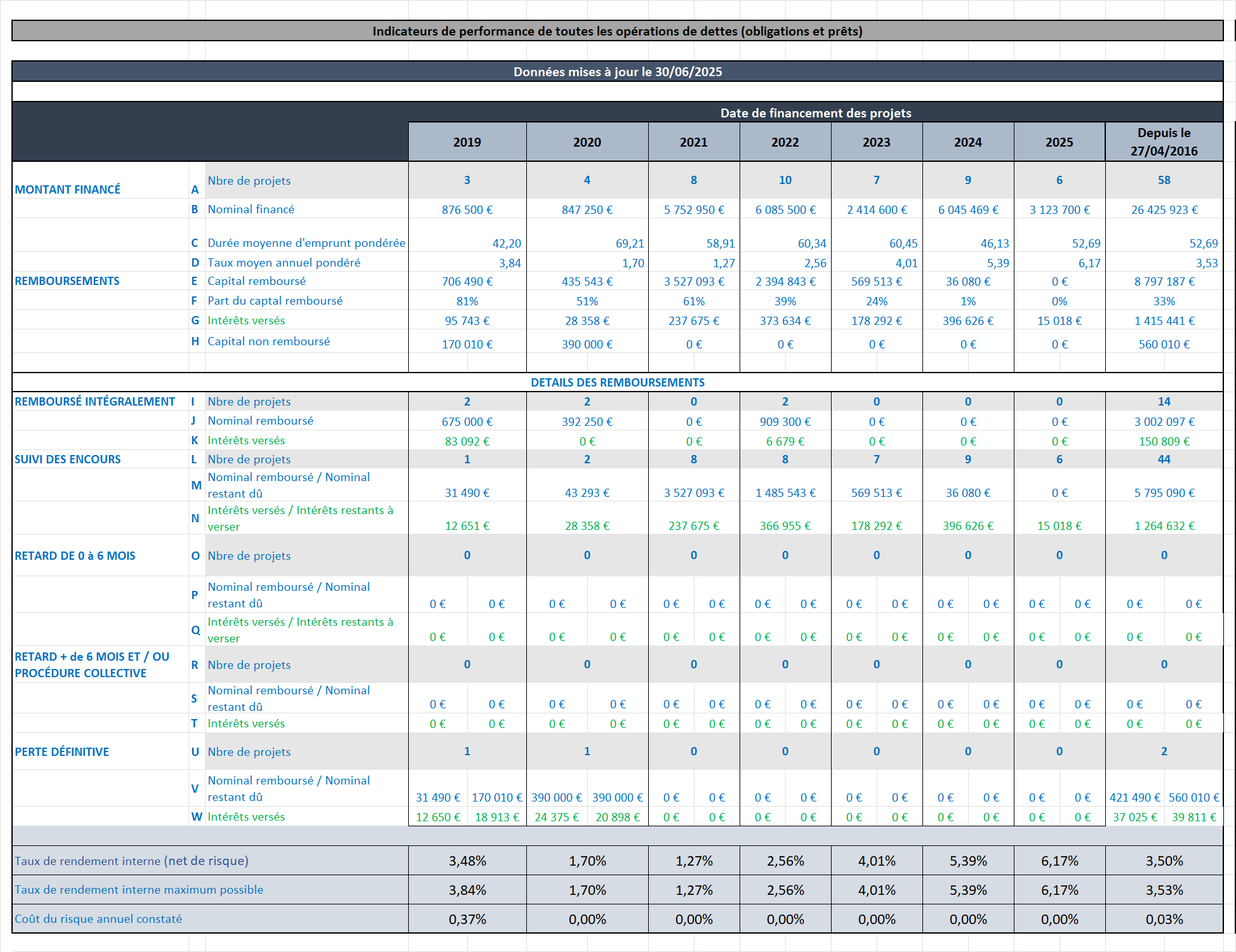
Task: Select the 'Durée moyenne d'emprunt pondérée' label
Action: [x=306, y=243]
